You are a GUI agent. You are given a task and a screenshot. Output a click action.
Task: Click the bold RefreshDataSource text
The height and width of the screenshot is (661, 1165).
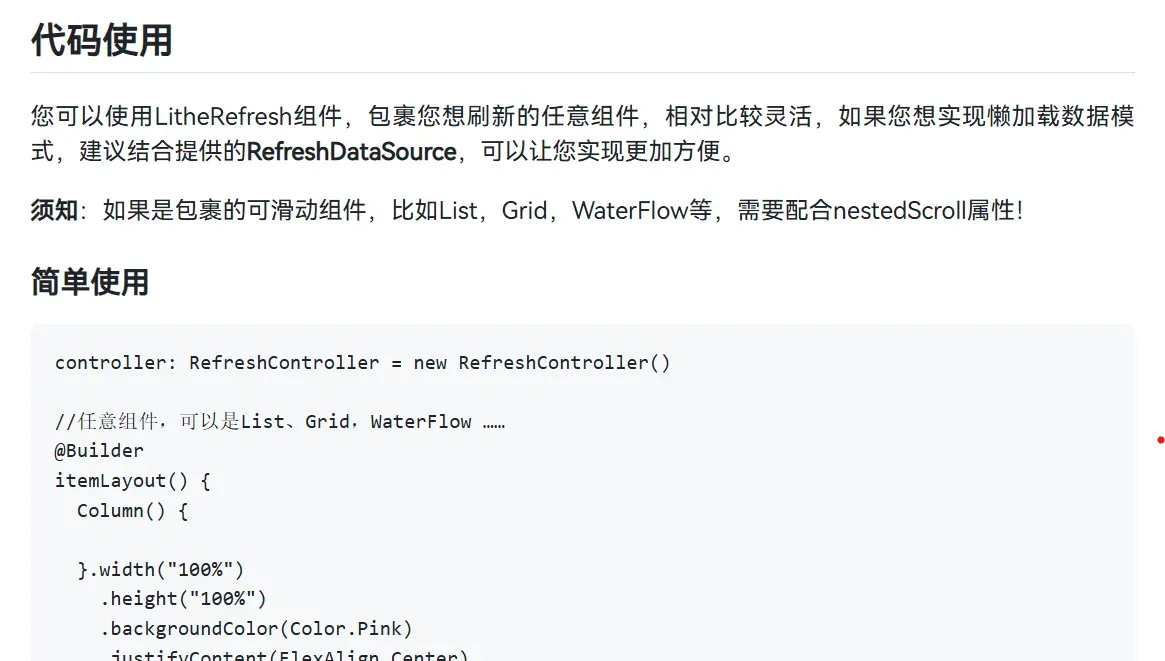click(x=351, y=152)
